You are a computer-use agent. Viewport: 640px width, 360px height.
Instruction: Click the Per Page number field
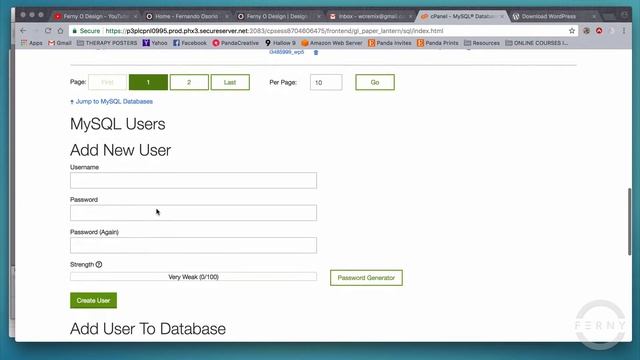(326, 82)
